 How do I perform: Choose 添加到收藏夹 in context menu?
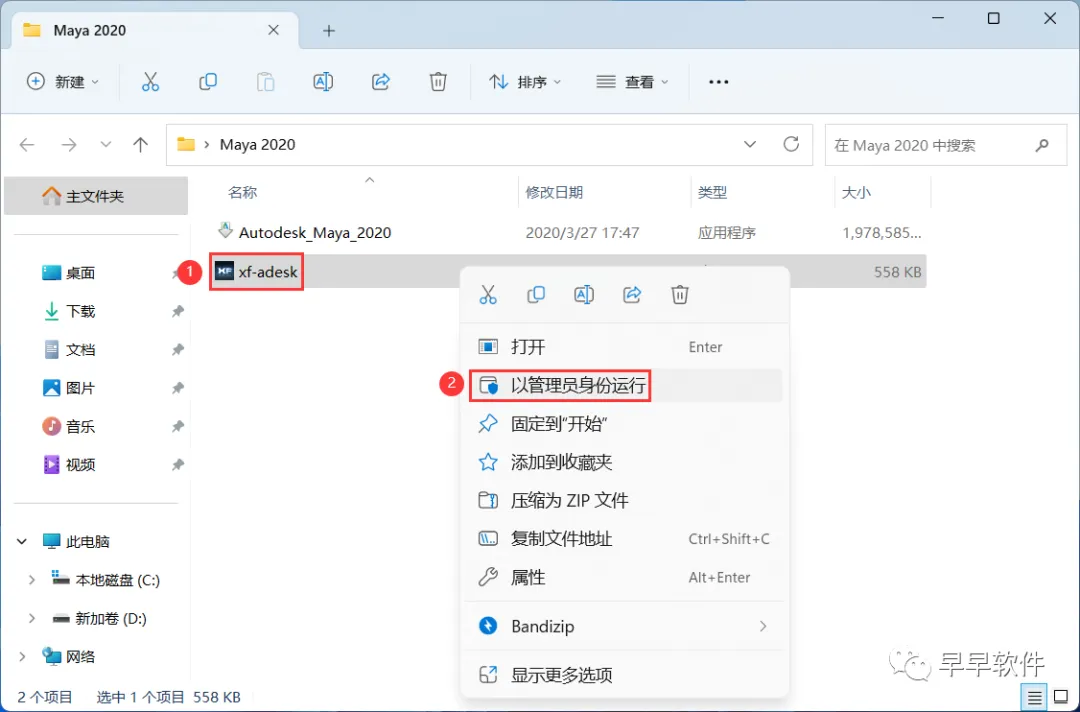[x=624, y=462]
